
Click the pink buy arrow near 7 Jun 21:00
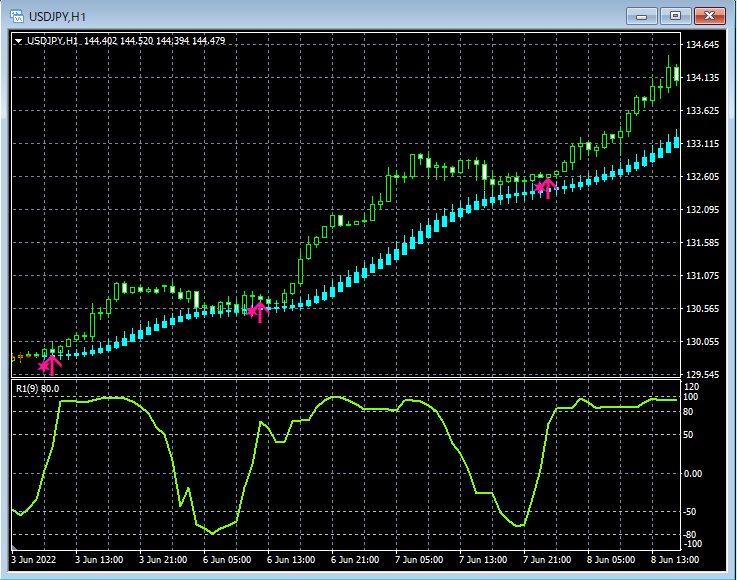[546, 188]
